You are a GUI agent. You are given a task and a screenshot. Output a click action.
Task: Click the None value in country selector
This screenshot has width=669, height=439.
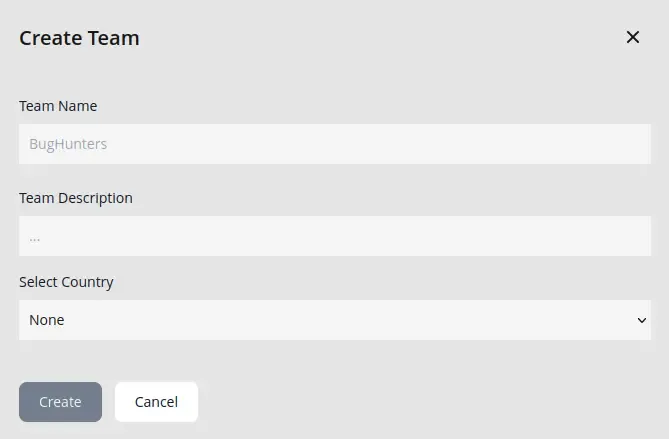pos(47,320)
